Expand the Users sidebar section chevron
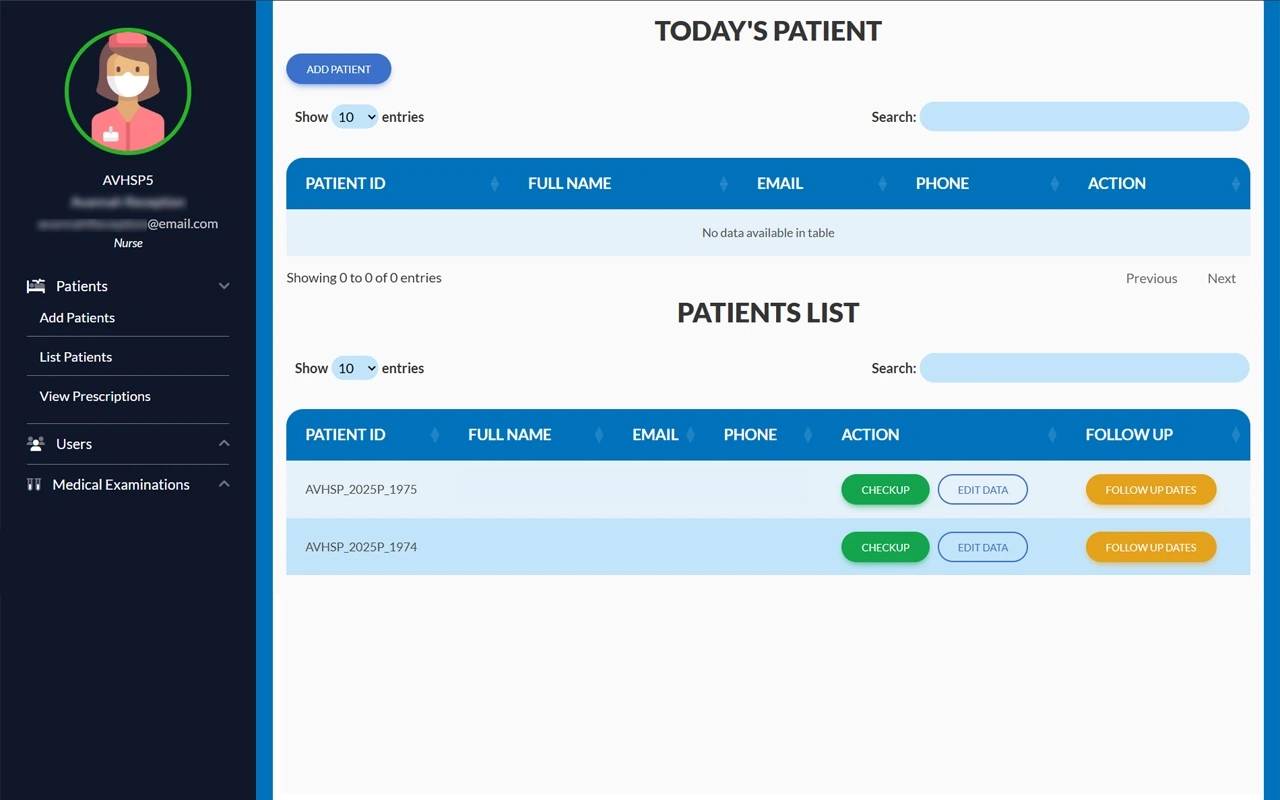This screenshot has height=800, width=1280. click(224, 444)
